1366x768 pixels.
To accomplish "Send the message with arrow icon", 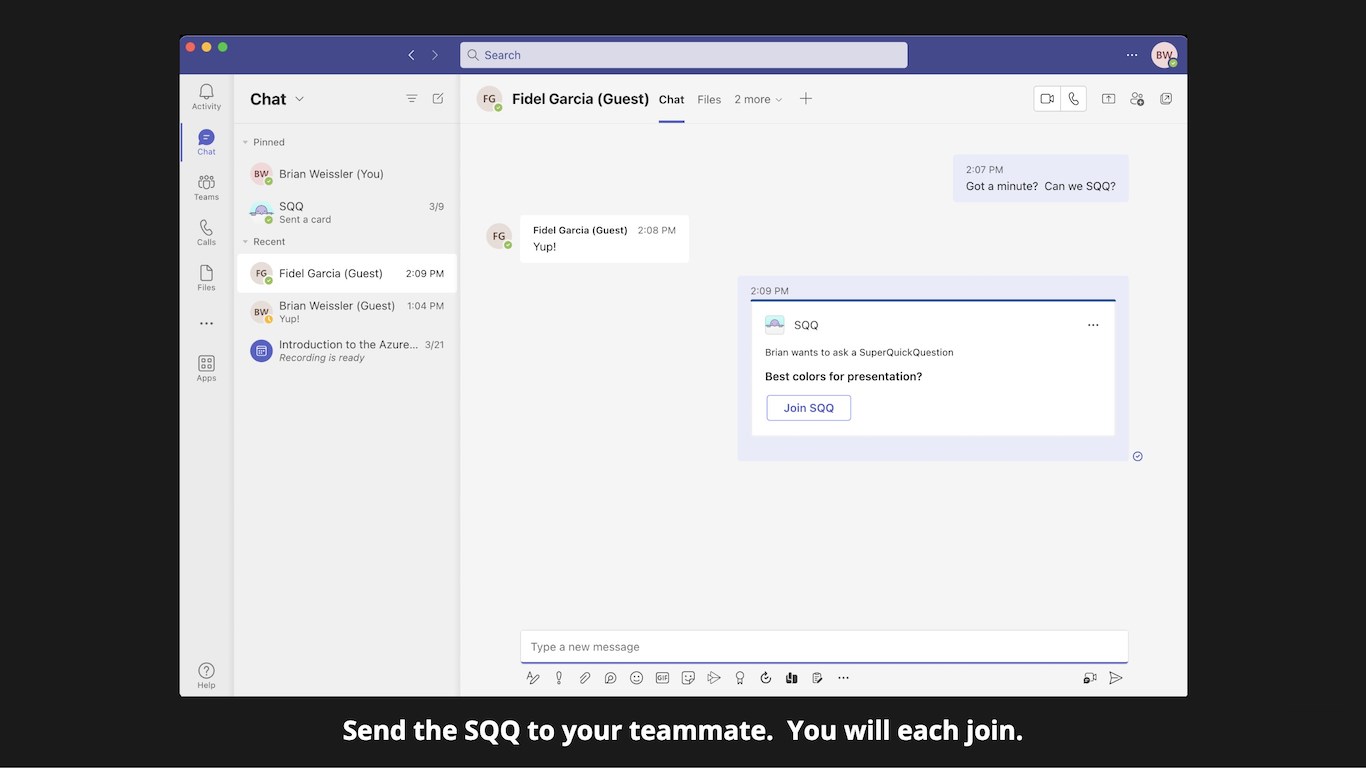I will (x=1116, y=678).
